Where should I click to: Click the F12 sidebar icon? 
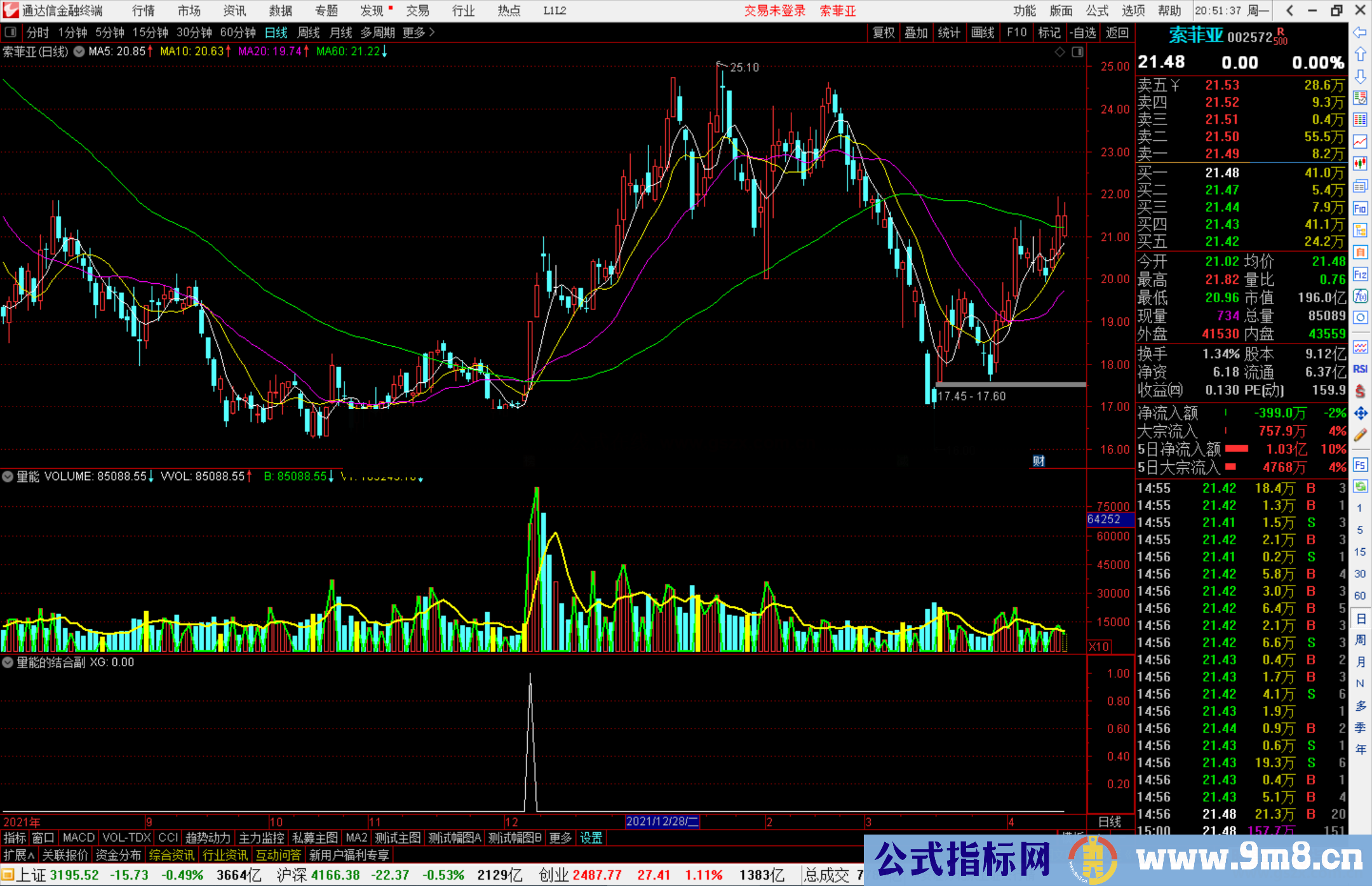(1360, 274)
